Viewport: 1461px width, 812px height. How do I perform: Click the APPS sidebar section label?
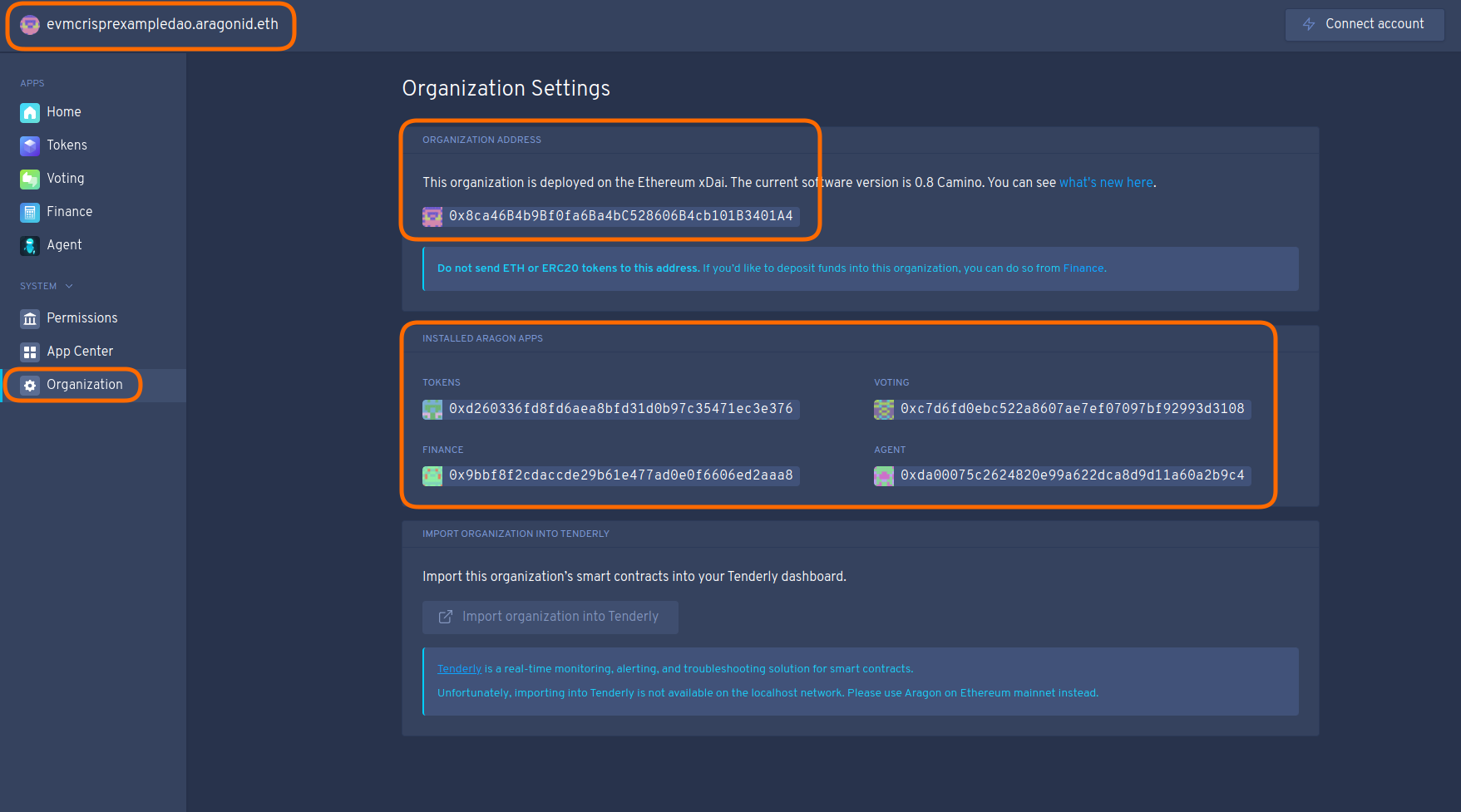tap(32, 83)
